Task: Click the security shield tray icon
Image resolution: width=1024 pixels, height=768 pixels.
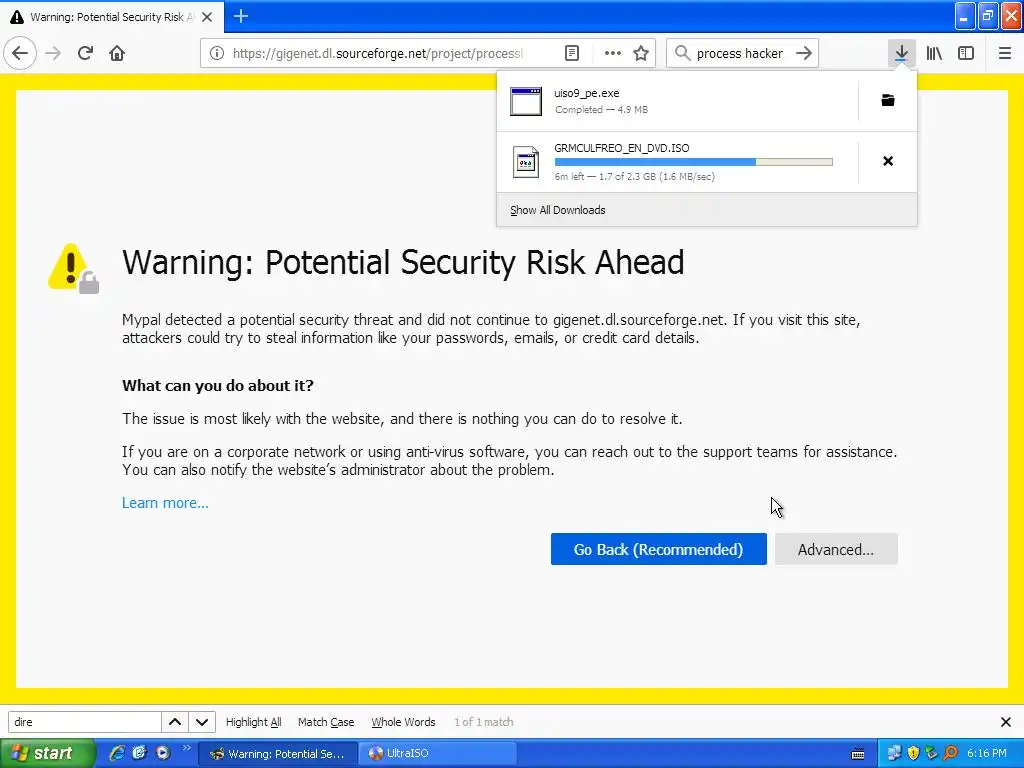Action: pos(913,753)
